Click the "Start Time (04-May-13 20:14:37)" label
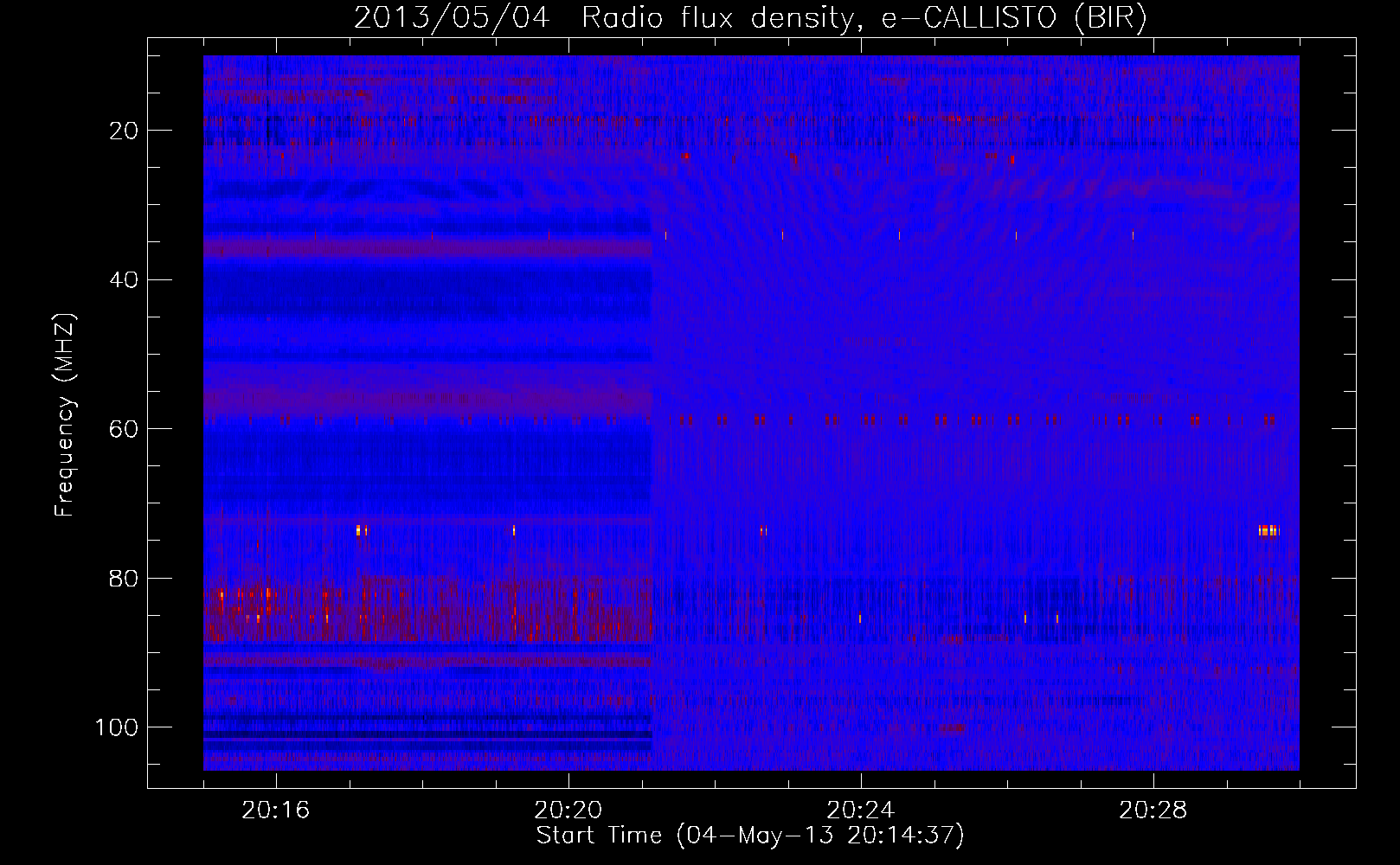The image size is (1400, 865). [750, 836]
